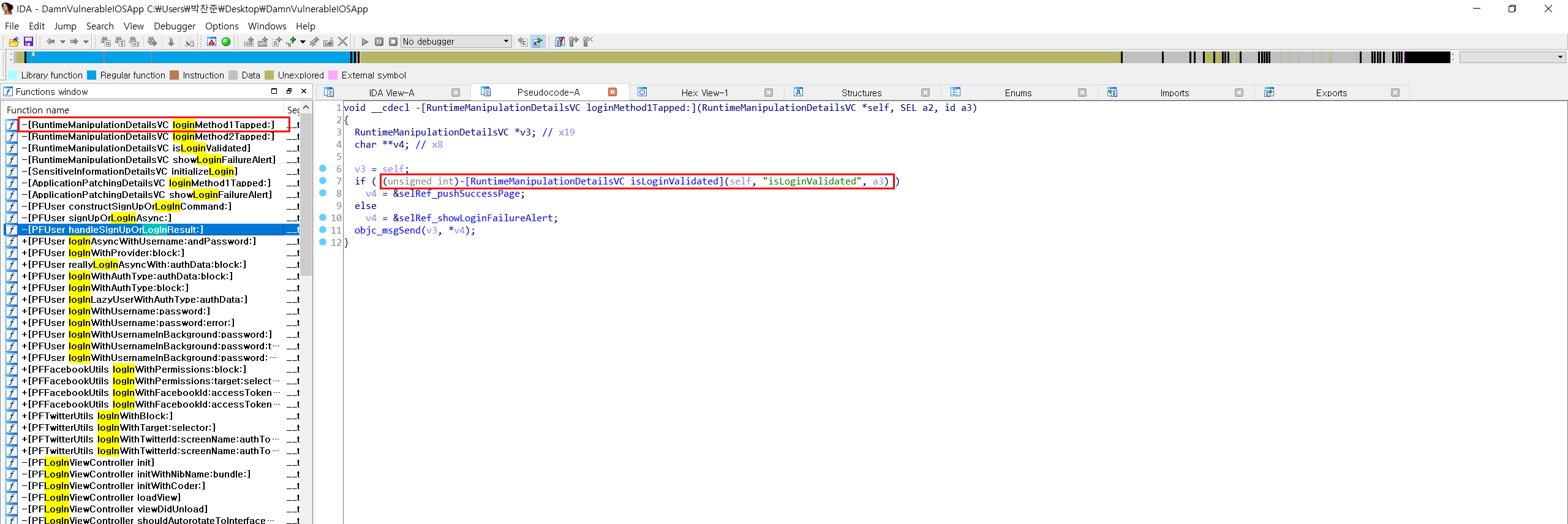Click the functions list vertical scrollbar
Screen dimensions: 1568x524
[306, 196]
